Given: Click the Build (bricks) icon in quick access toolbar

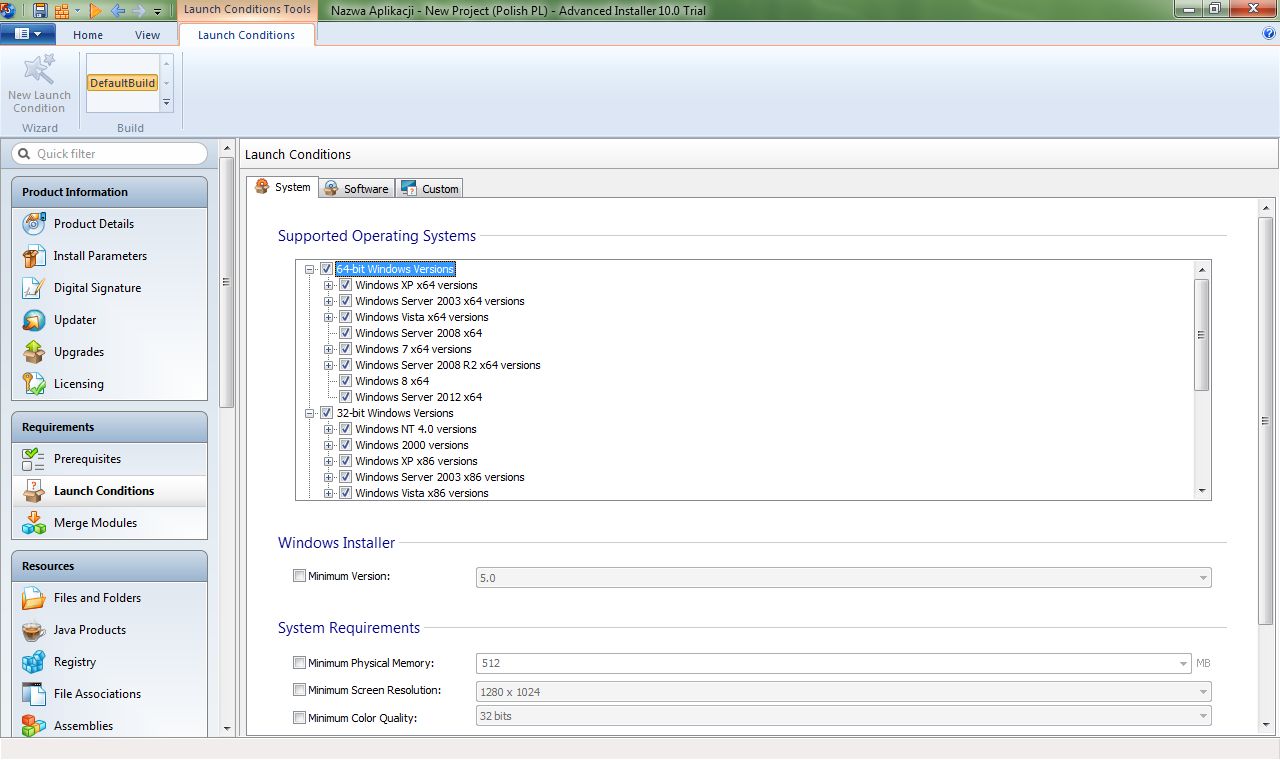Looking at the screenshot, I should point(62,11).
